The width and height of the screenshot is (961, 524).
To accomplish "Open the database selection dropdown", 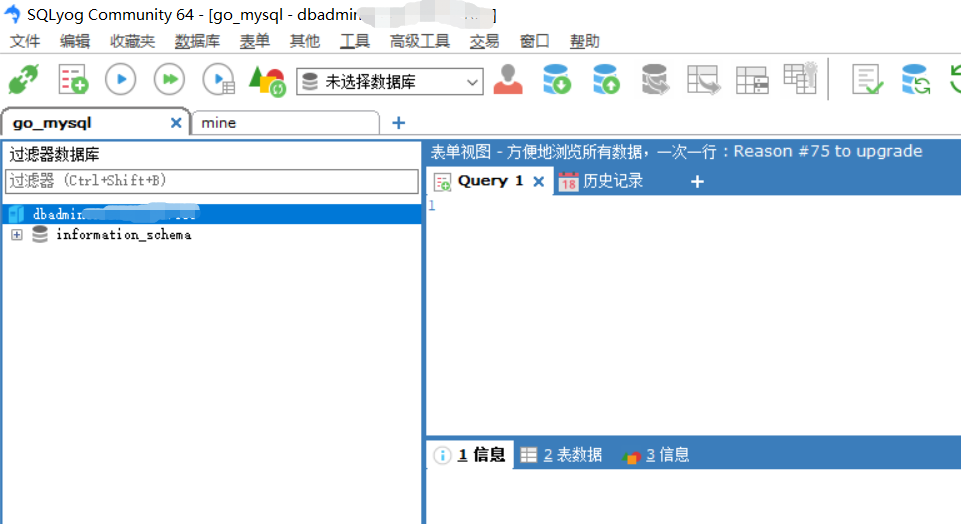I will (390, 82).
